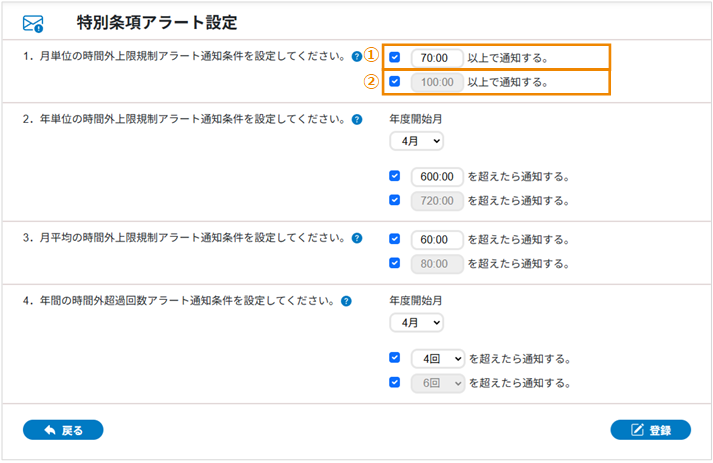Toggle checkbox for 60:00 monthly average notification
This screenshot has width=713, height=463.
395,239
